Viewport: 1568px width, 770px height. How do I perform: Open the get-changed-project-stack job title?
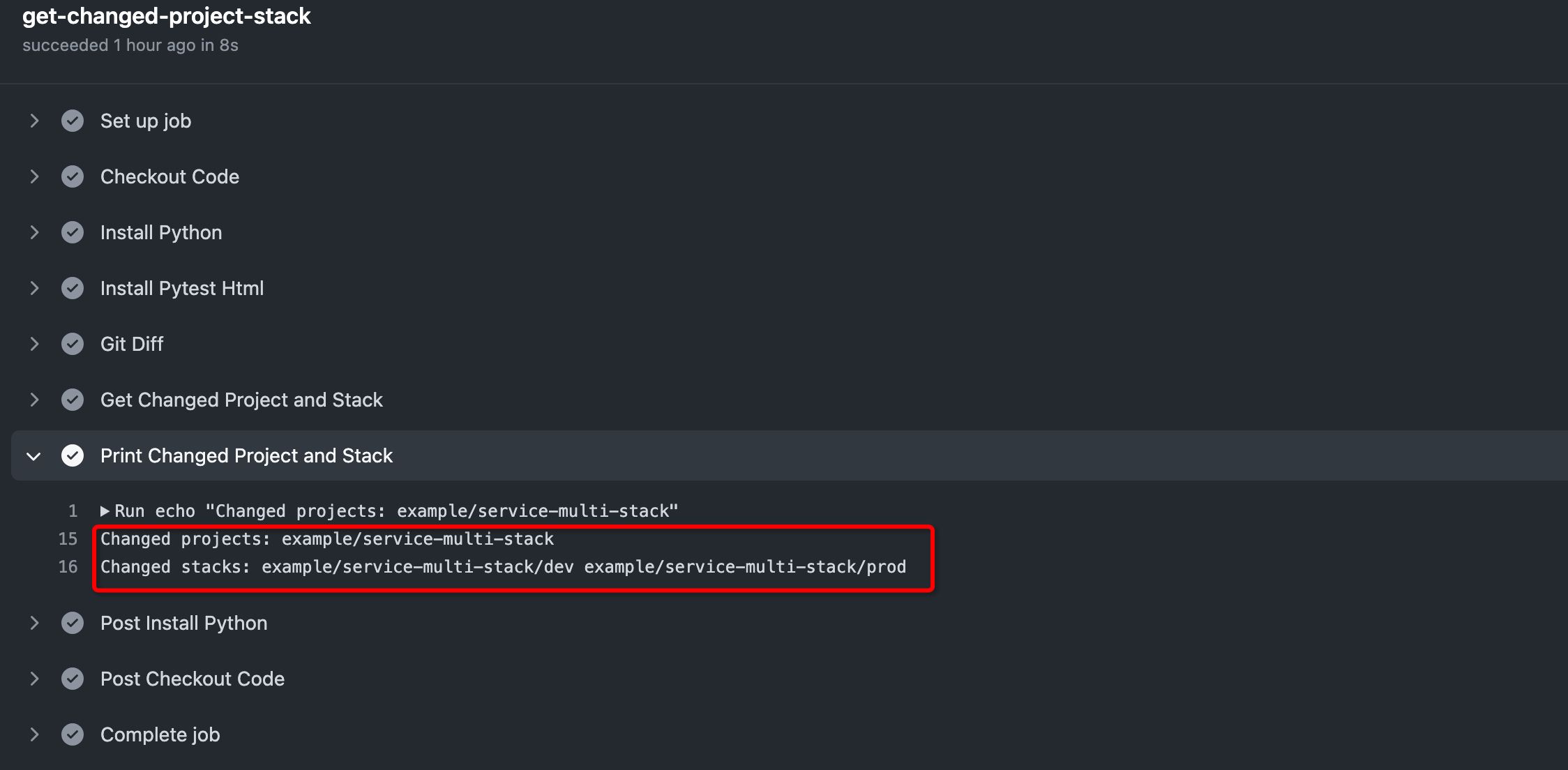pos(167,17)
